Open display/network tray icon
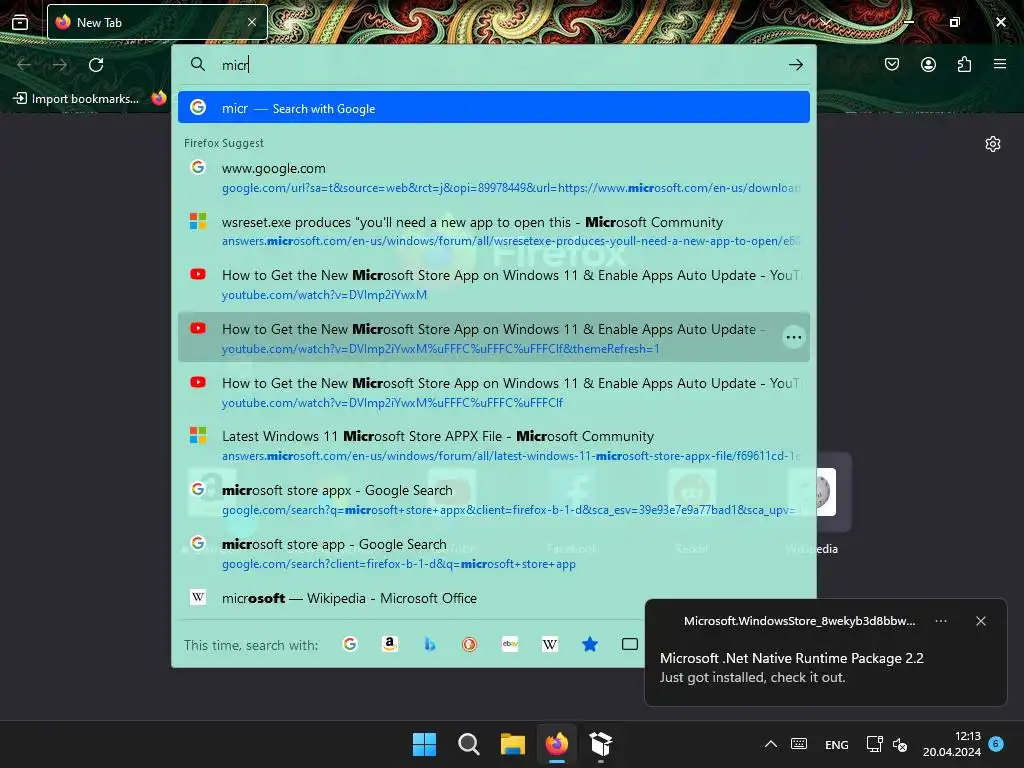The height and width of the screenshot is (768, 1024). coord(874,744)
